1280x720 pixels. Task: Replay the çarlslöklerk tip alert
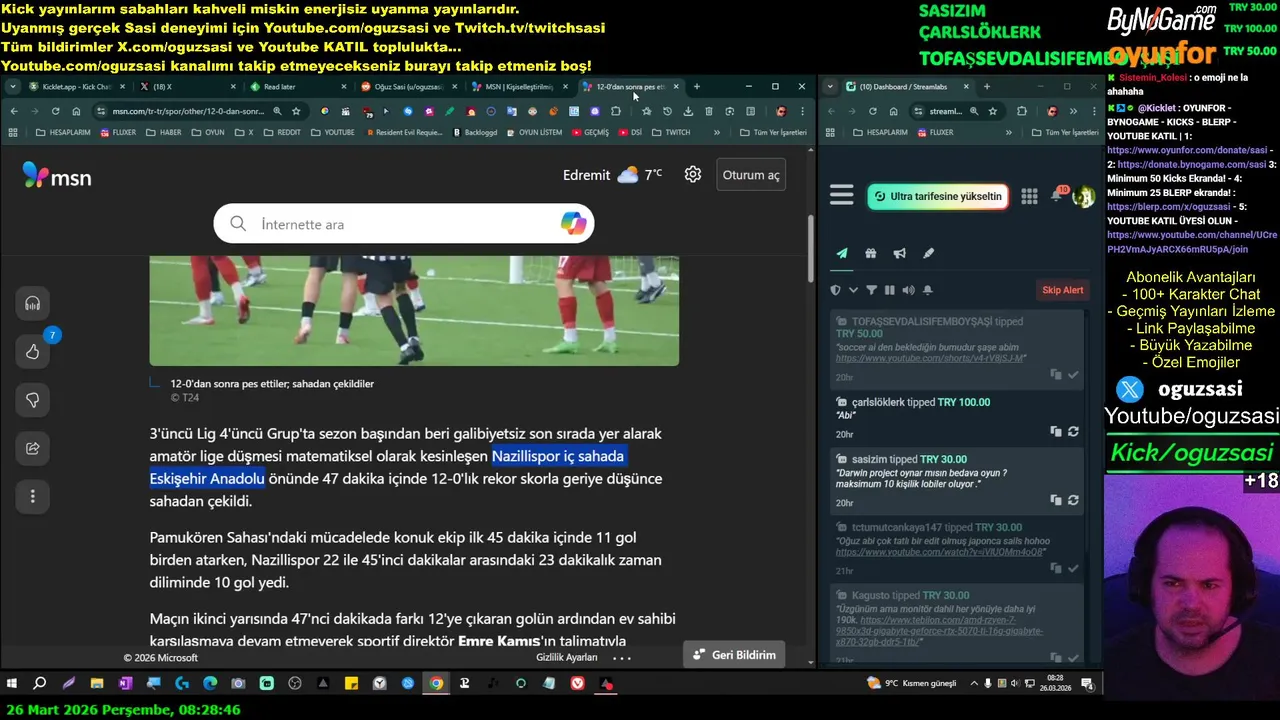1073,432
